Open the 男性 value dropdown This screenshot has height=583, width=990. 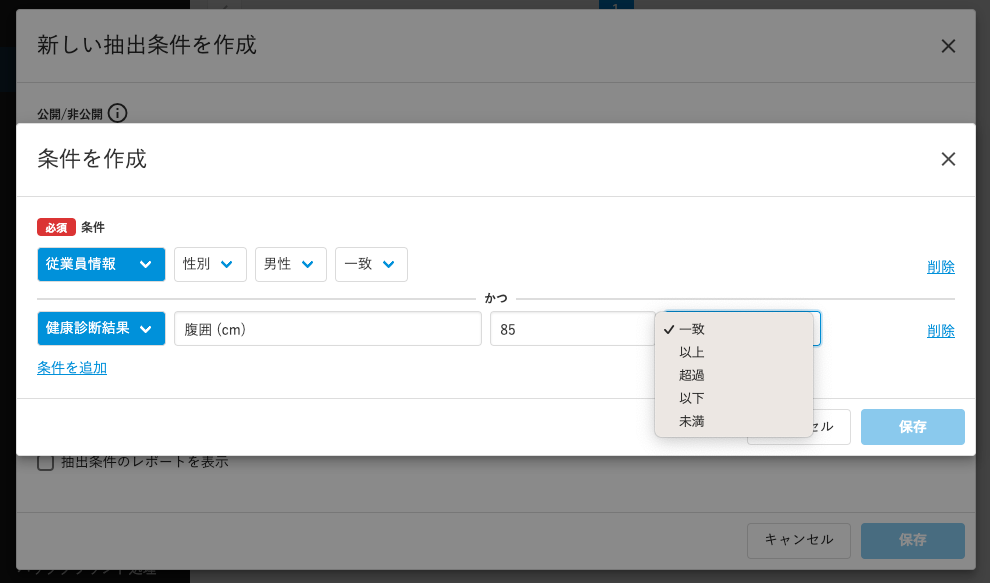click(x=290, y=264)
